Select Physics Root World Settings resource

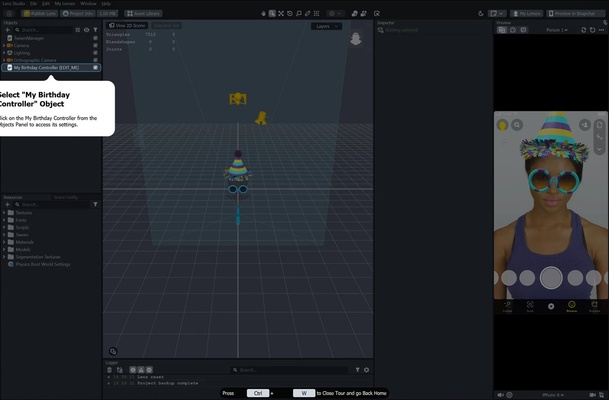tap(39, 264)
